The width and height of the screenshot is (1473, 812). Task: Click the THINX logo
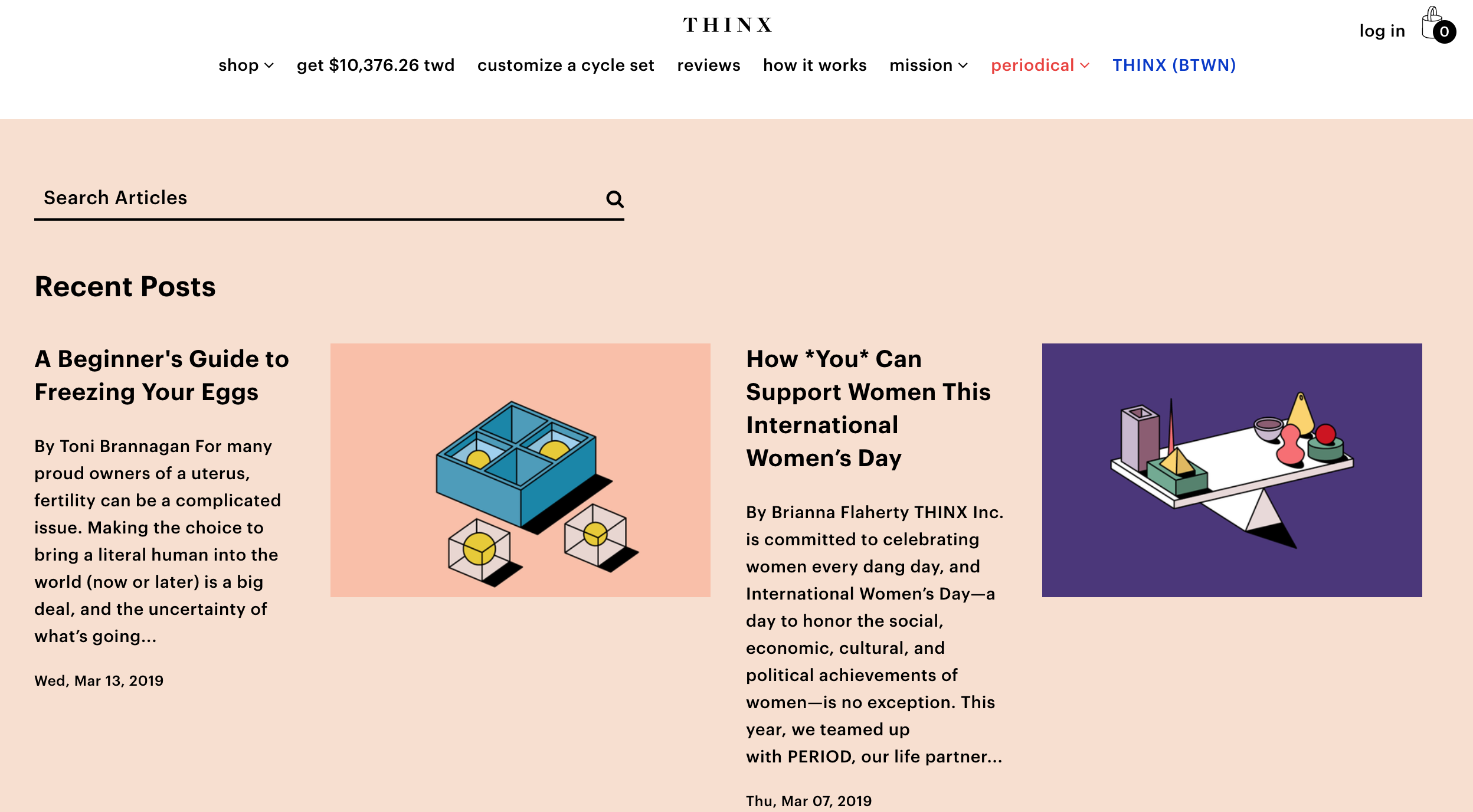pos(728,25)
